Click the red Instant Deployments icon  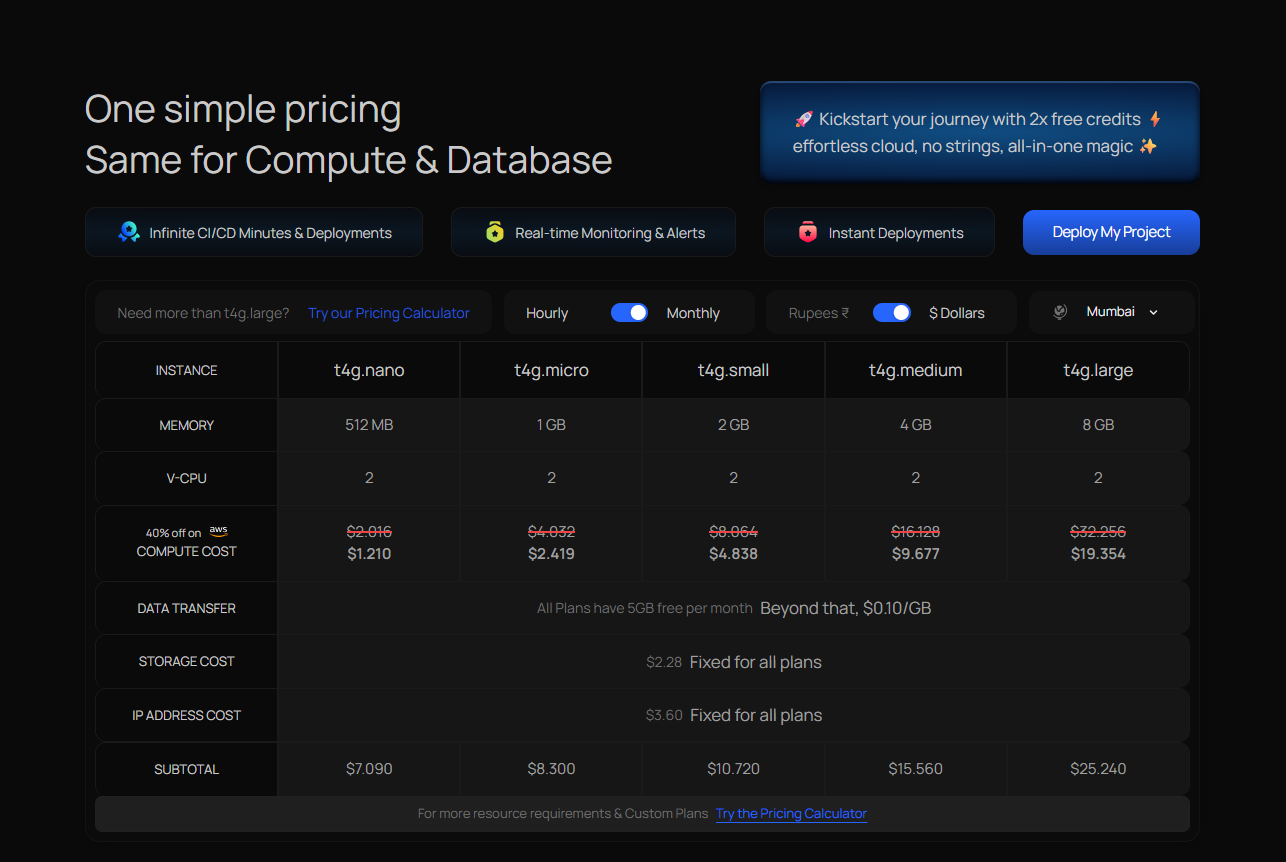coord(808,232)
